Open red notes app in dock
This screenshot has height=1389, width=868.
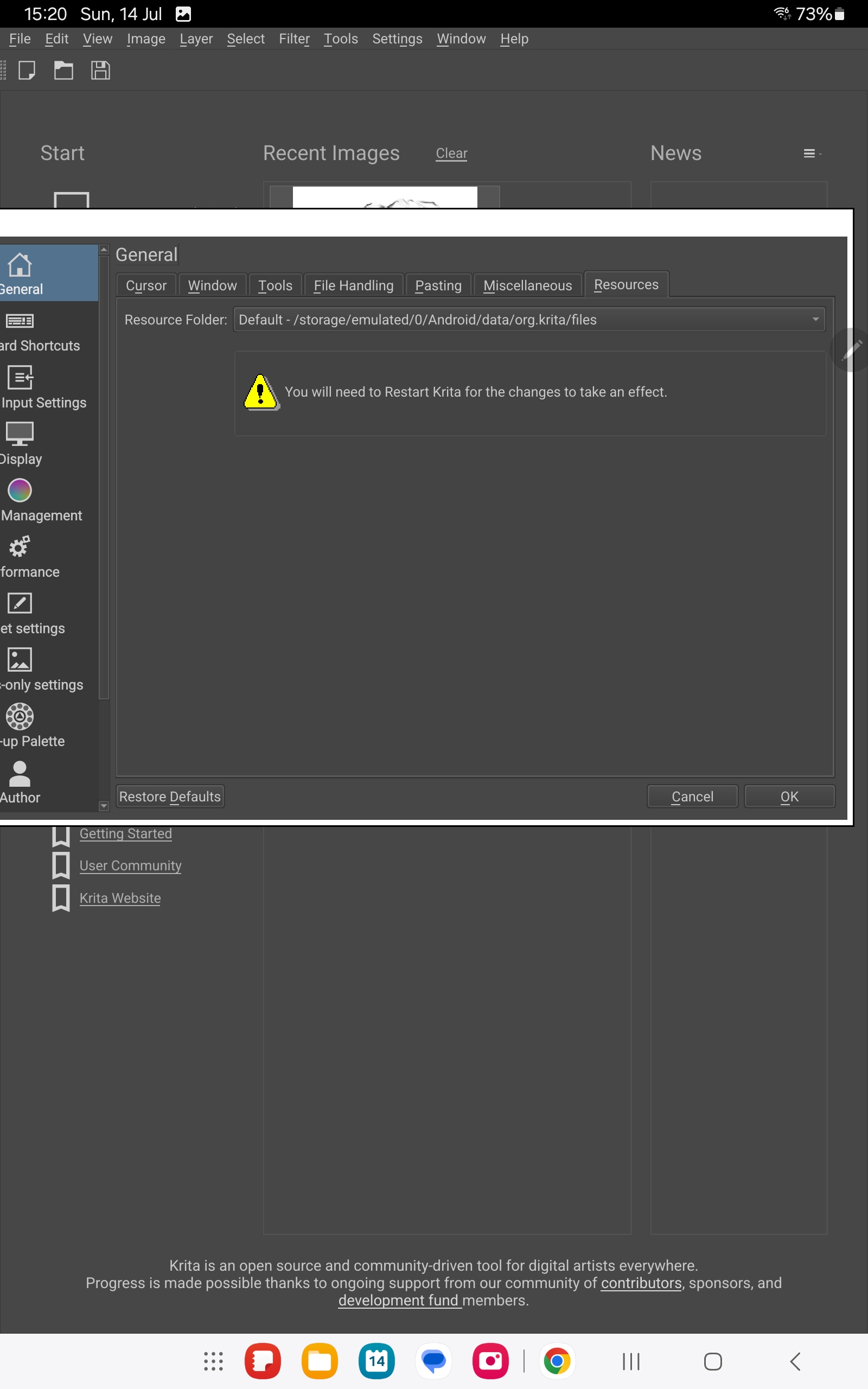click(263, 1361)
